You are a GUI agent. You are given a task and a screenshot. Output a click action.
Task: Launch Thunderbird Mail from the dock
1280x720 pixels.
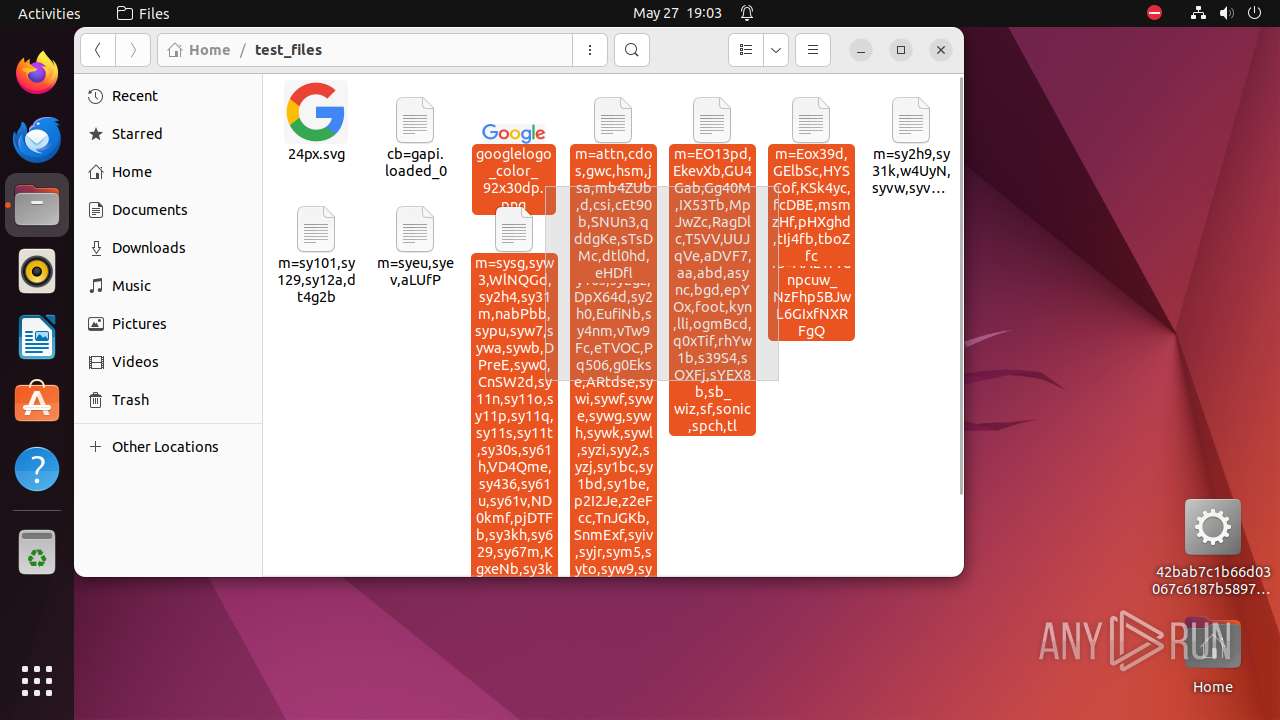pos(37,139)
